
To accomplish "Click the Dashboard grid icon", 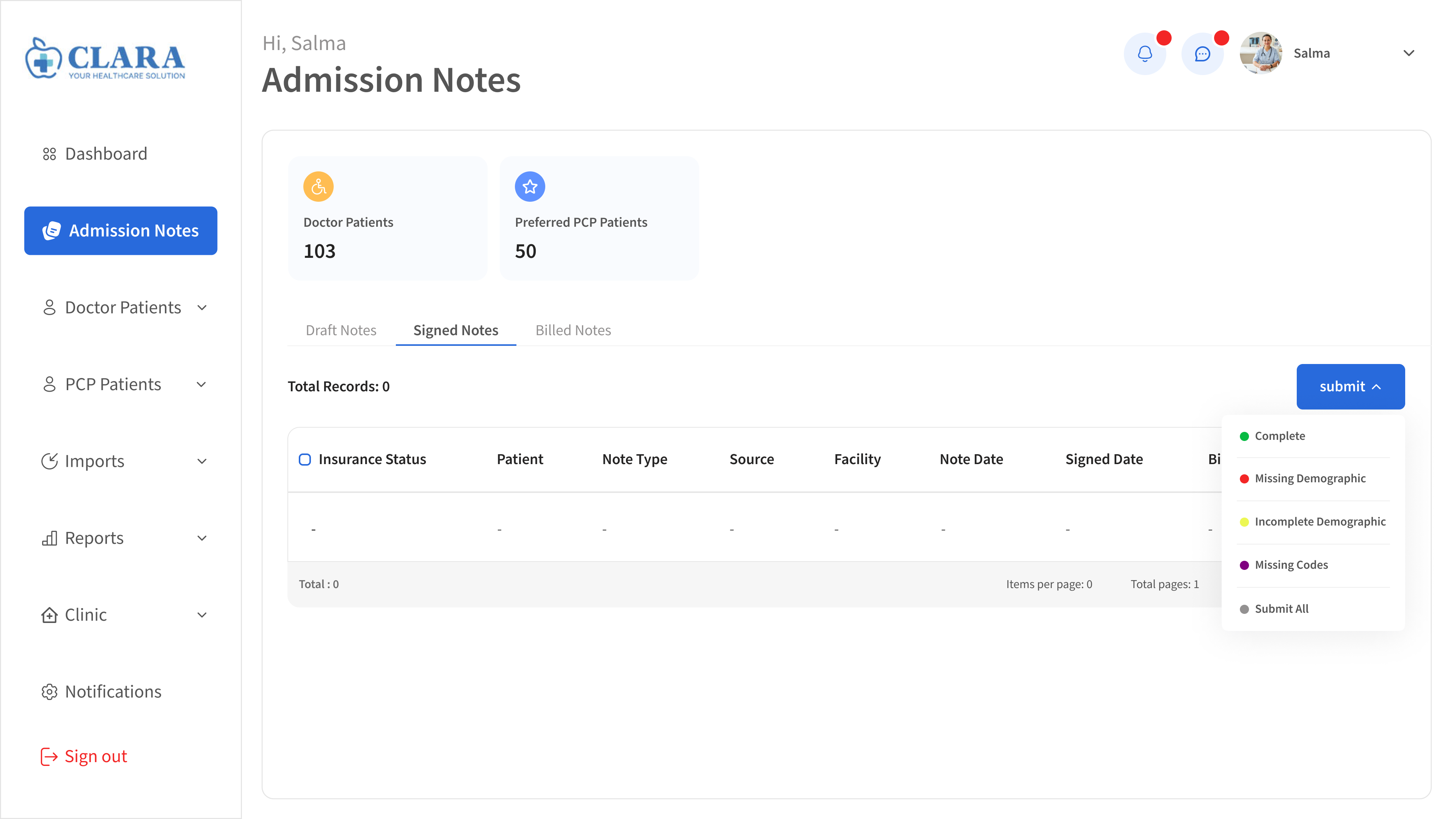I will pos(49,154).
